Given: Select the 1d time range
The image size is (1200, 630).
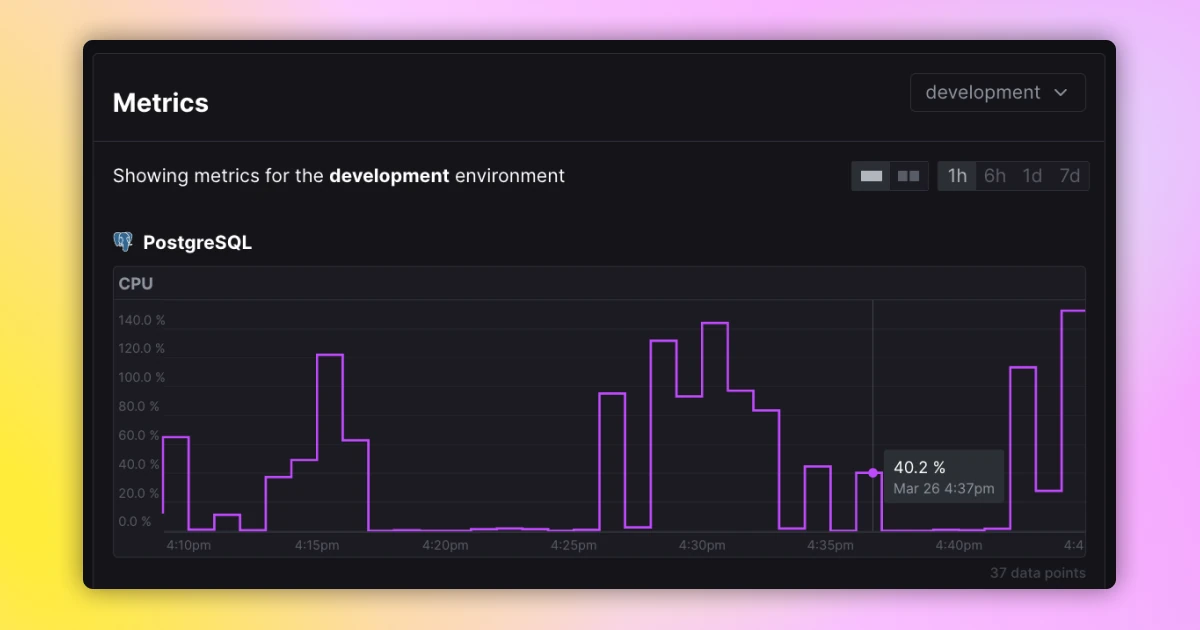Looking at the screenshot, I should click(1032, 176).
